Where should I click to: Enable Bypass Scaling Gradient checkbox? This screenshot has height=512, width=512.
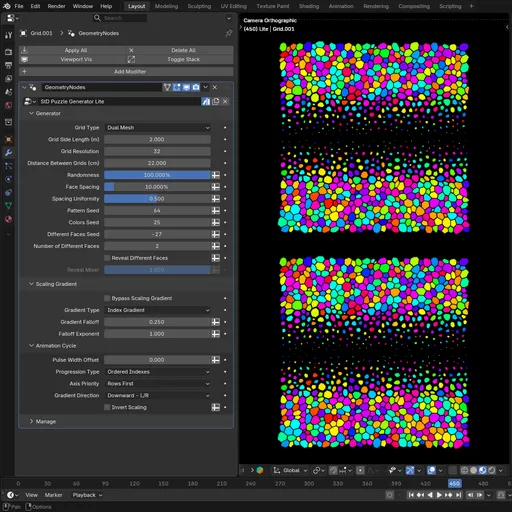pos(107,298)
